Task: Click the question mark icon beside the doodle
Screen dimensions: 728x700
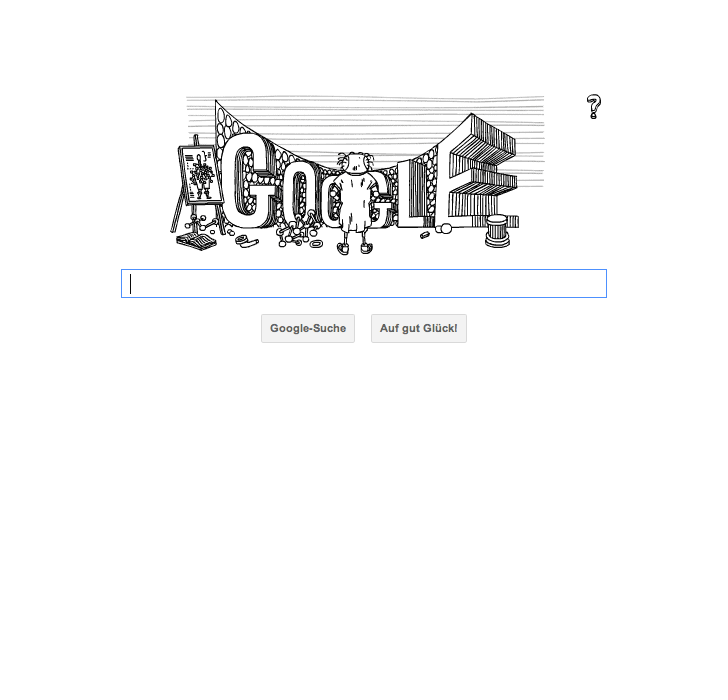Action: point(593,106)
